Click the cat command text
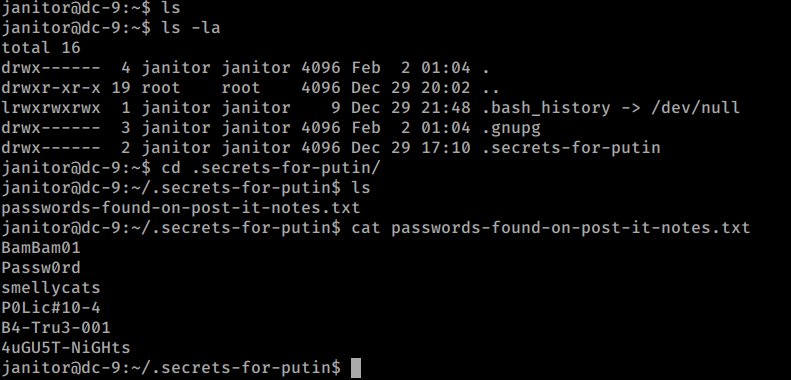The width and height of the screenshot is (791, 380). click(x=551, y=228)
